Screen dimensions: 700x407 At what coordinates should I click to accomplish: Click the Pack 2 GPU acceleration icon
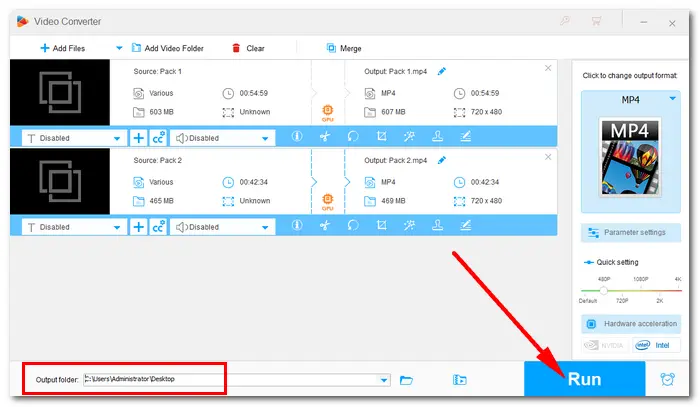(x=328, y=201)
